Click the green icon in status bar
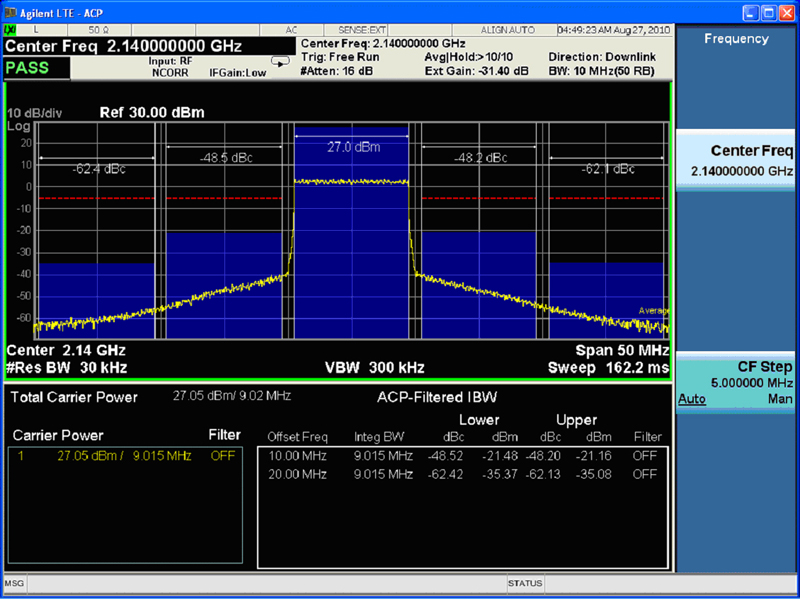Image resolution: width=800 pixels, height=601 pixels. tap(10, 30)
